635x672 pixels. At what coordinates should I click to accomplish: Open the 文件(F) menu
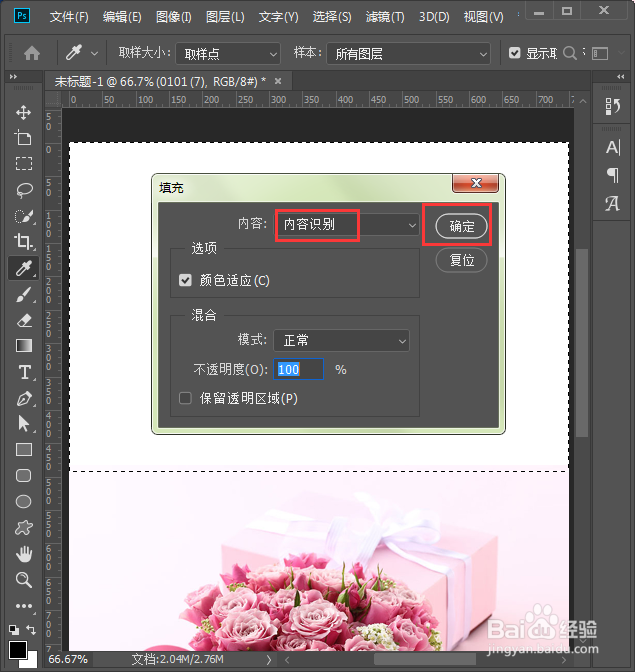click(69, 17)
